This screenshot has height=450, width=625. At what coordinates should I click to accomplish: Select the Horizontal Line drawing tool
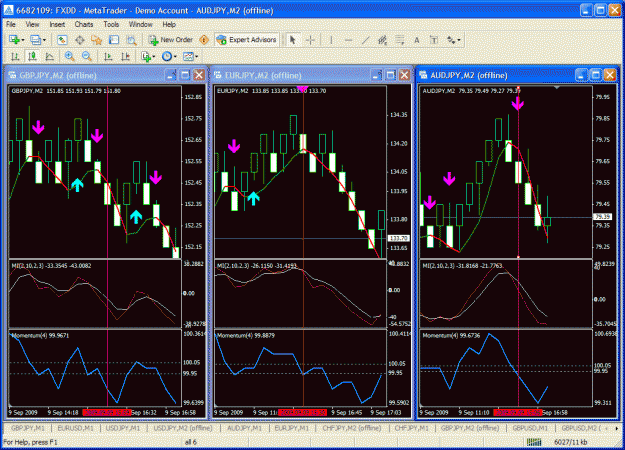coord(348,40)
